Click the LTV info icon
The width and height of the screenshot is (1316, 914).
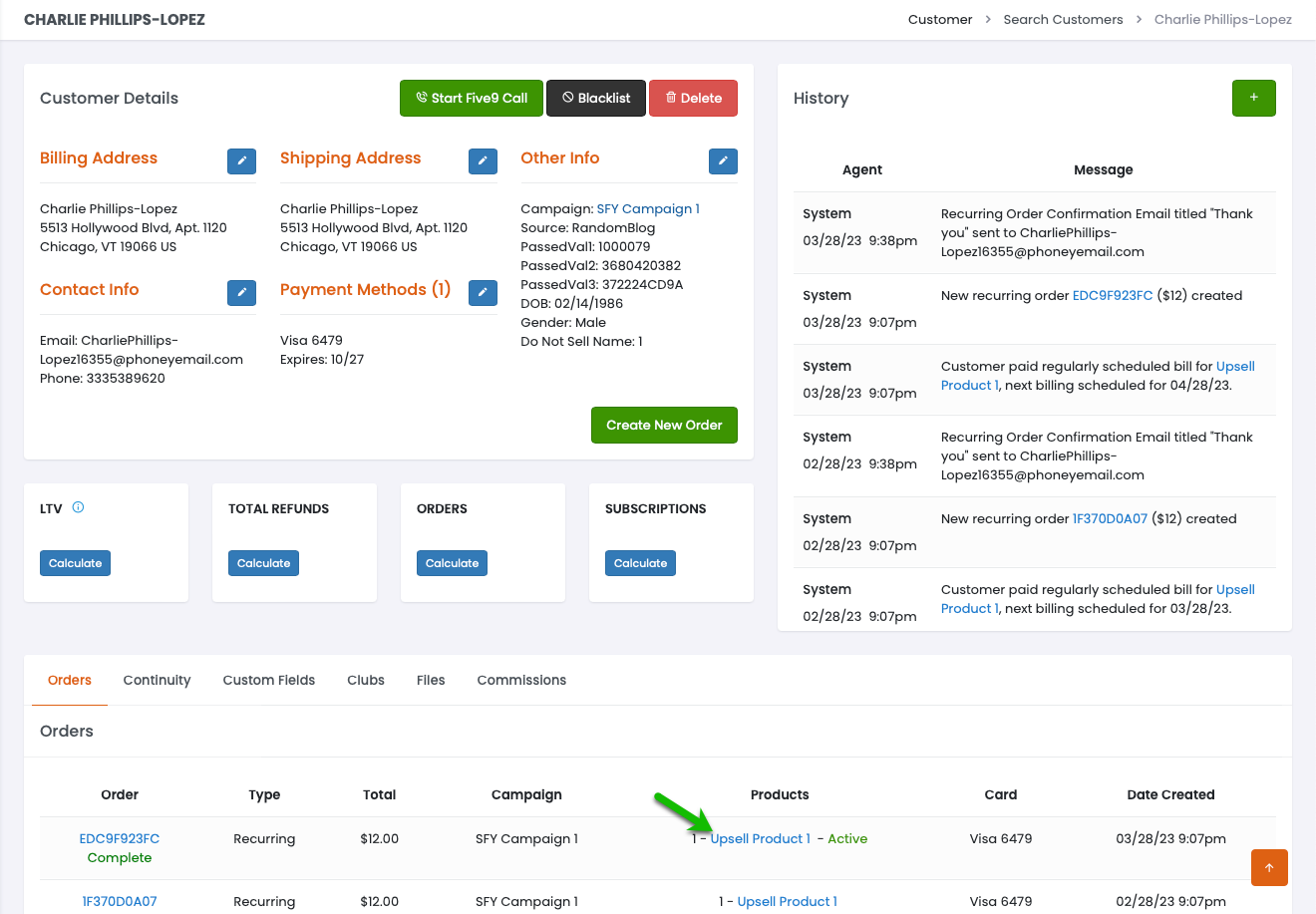coord(79,507)
